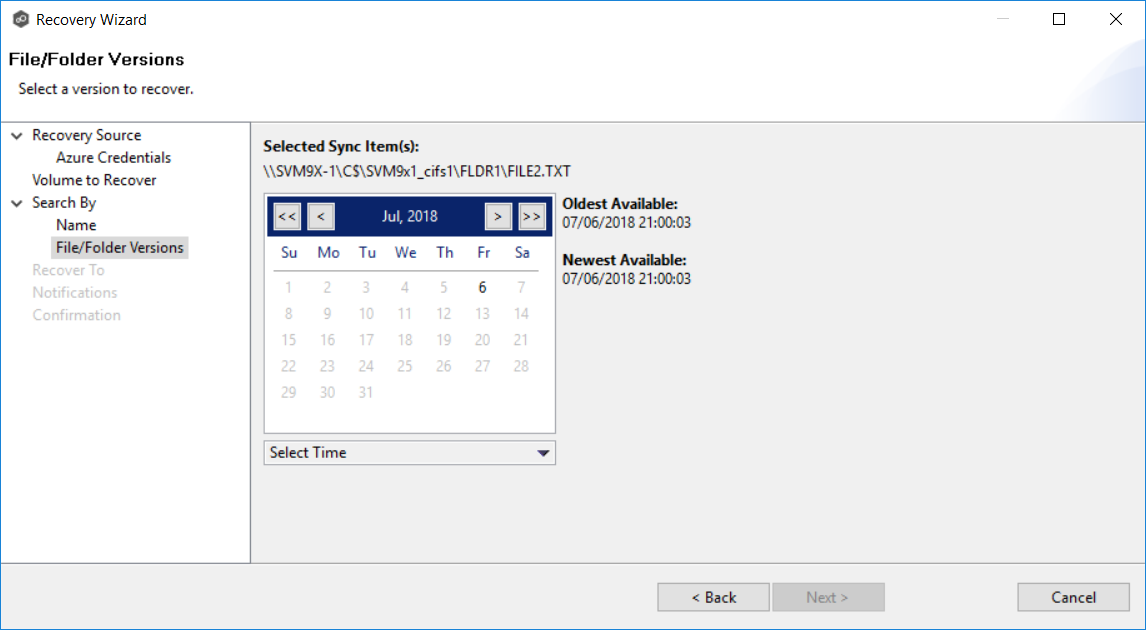The height and width of the screenshot is (630, 1146).
Task: Go to previous year in calendar
Action: click(x=287, y=216)
